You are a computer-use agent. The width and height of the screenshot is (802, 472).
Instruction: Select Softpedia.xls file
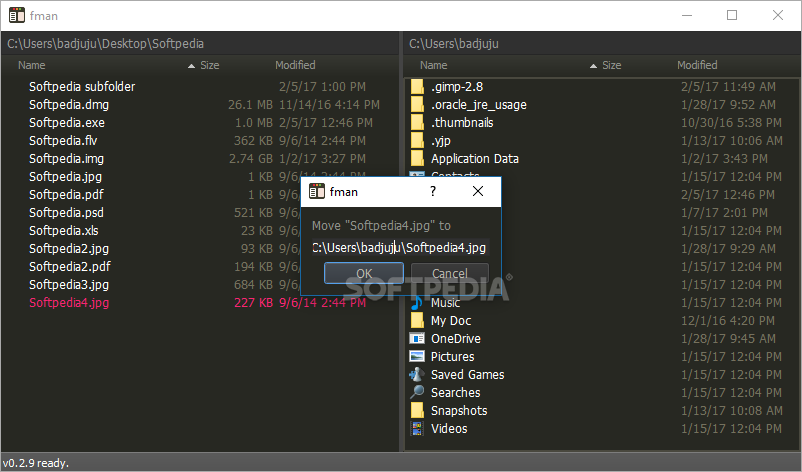(x=64, y=230)
